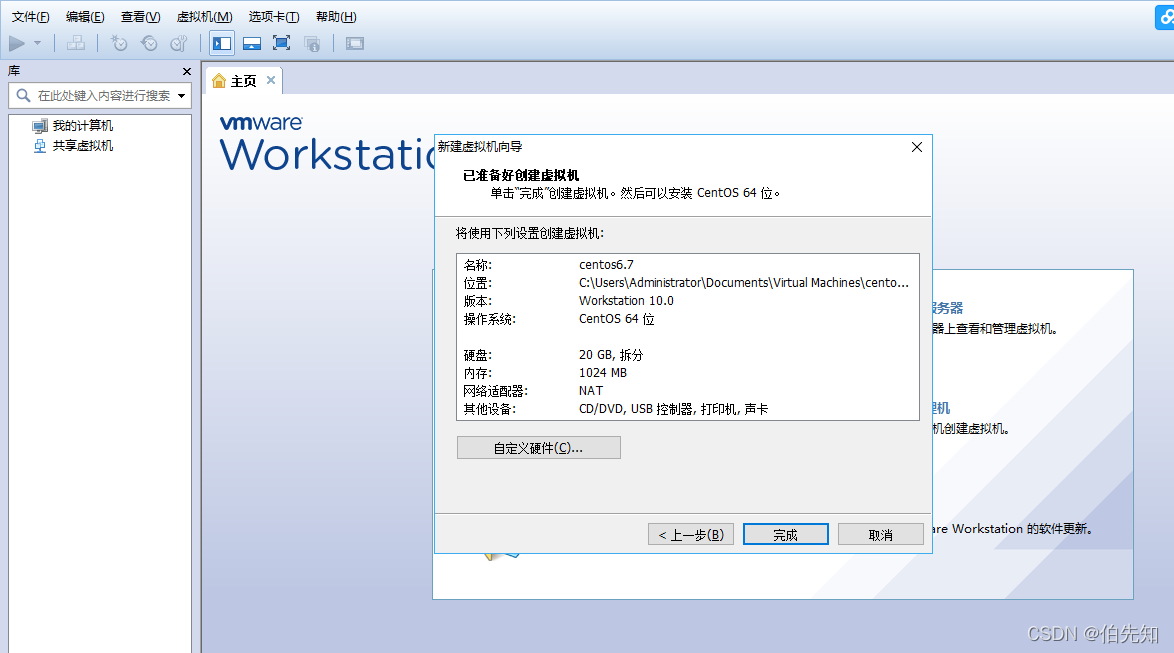Click the Manage snapshots toolbar icon
Screen dimensions: 1174x653
178,43
